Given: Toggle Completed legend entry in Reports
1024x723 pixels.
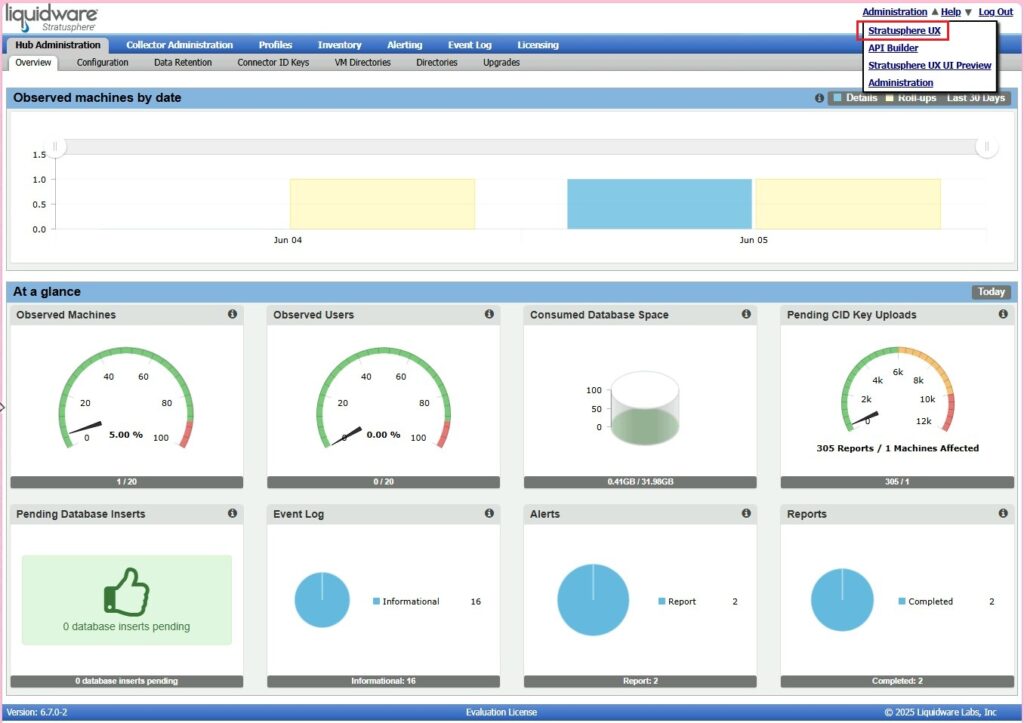Looking at the screenshot, I should pos(925,602).
